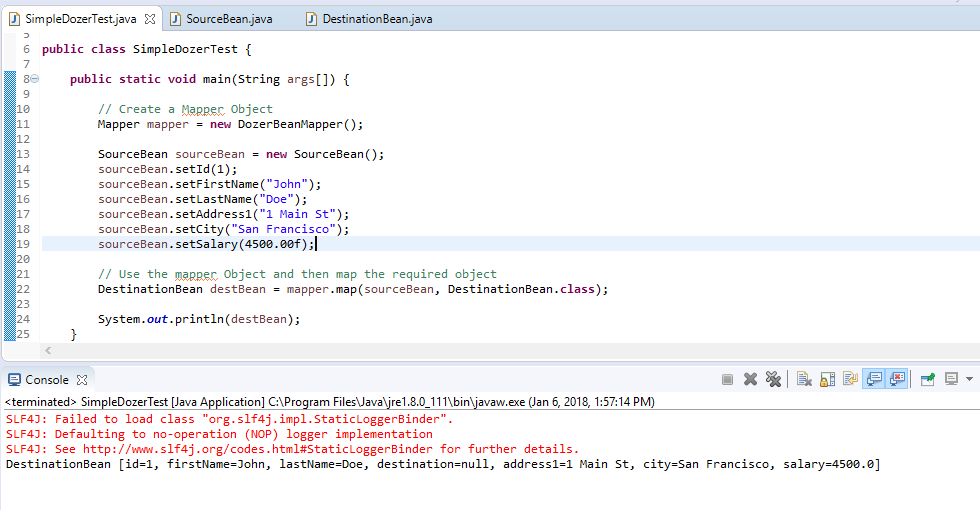This screenshot has height=512, width=980.
Task: Switch to the SimpleDozerTest.java tab
Action: tap(81, 19)
